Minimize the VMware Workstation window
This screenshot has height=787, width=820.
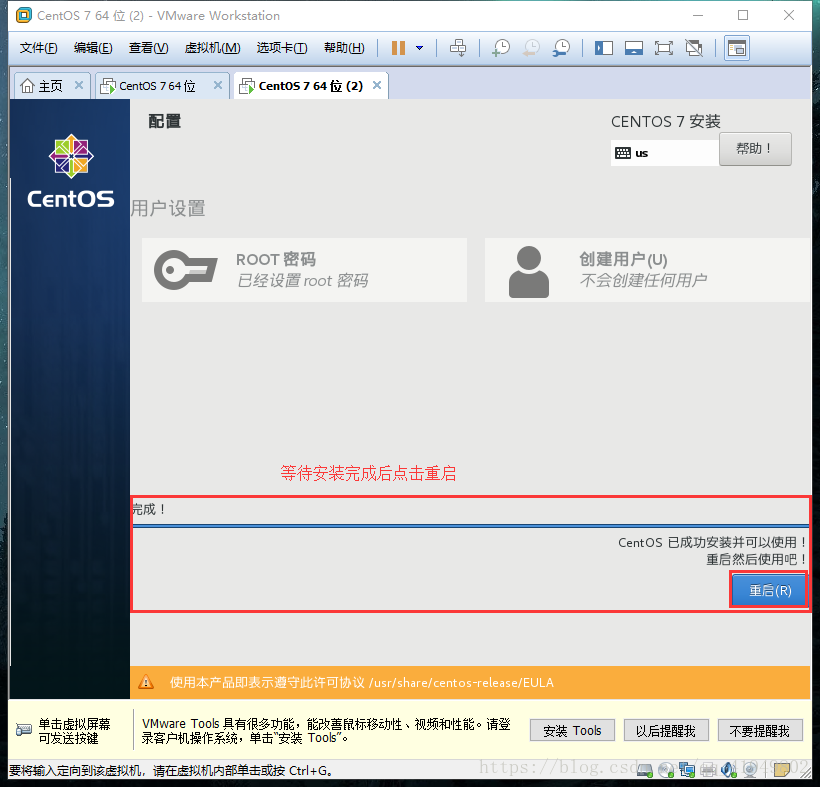pyautogui.click(x=698, y=15)
